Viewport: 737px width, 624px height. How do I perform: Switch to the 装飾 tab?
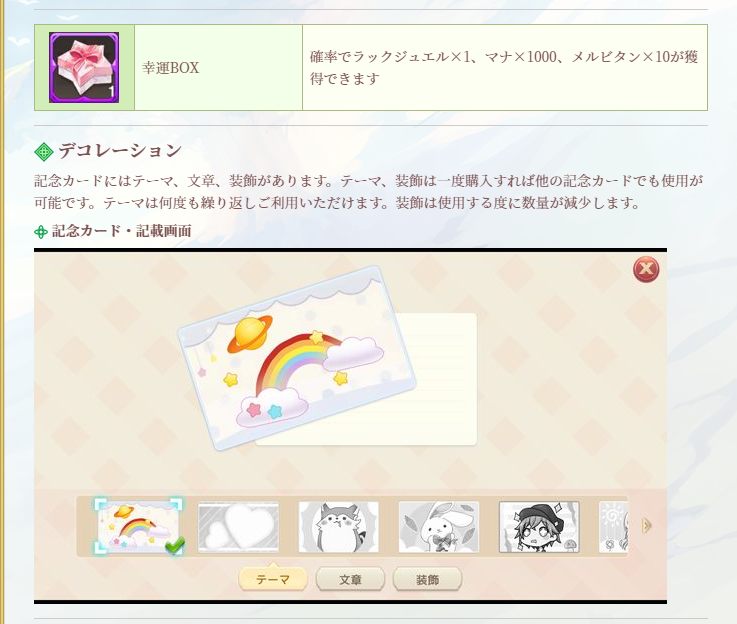[x=427, y=579]
